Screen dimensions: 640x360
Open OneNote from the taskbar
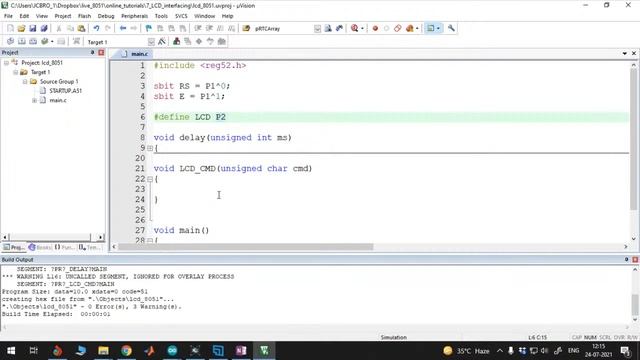pyautogui.click(x=241, y=351)
